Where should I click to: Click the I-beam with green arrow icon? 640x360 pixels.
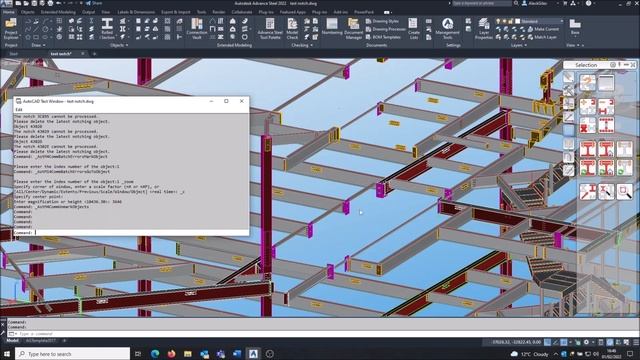point(587,167)
